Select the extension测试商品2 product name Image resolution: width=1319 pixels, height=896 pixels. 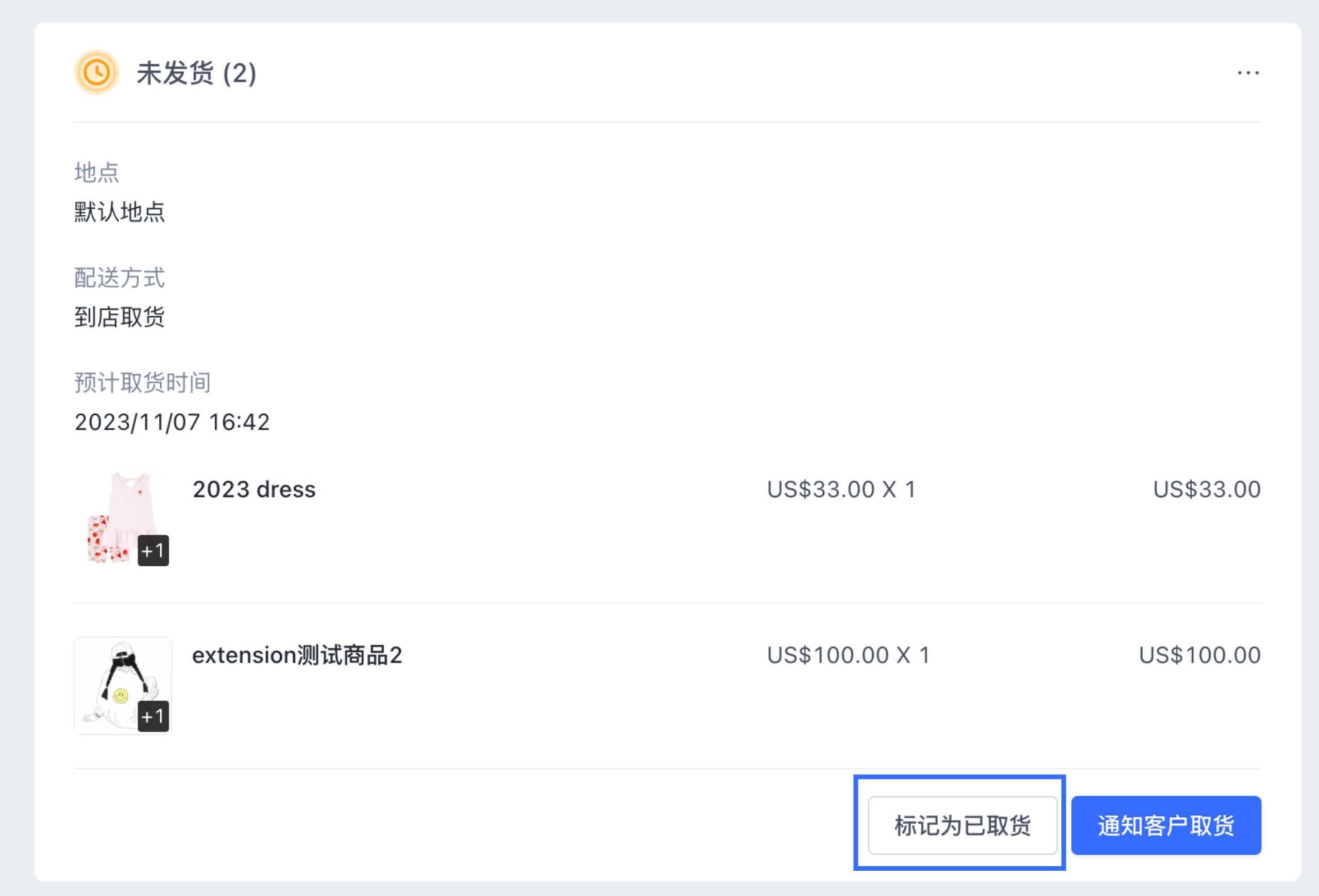point(297,655)
